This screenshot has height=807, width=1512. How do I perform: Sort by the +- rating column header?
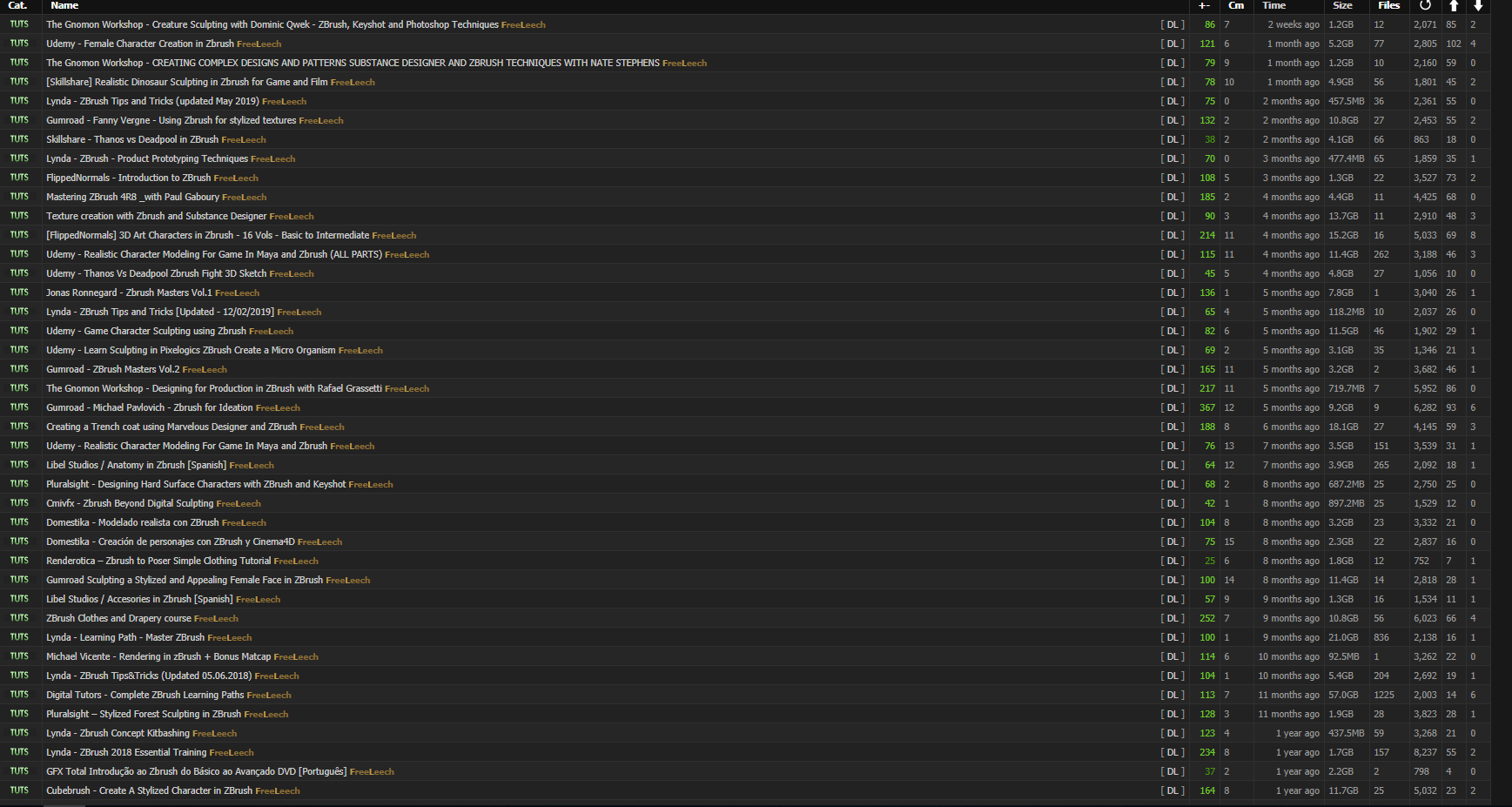(1204, 5)
